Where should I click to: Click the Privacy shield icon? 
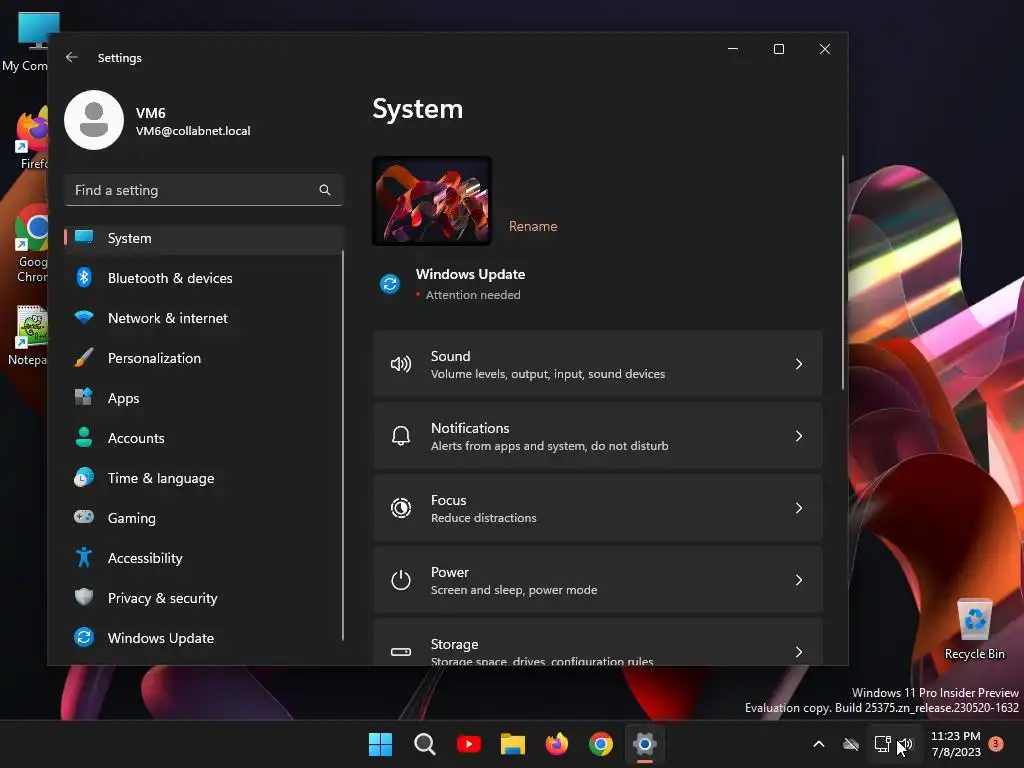[84, 597]
